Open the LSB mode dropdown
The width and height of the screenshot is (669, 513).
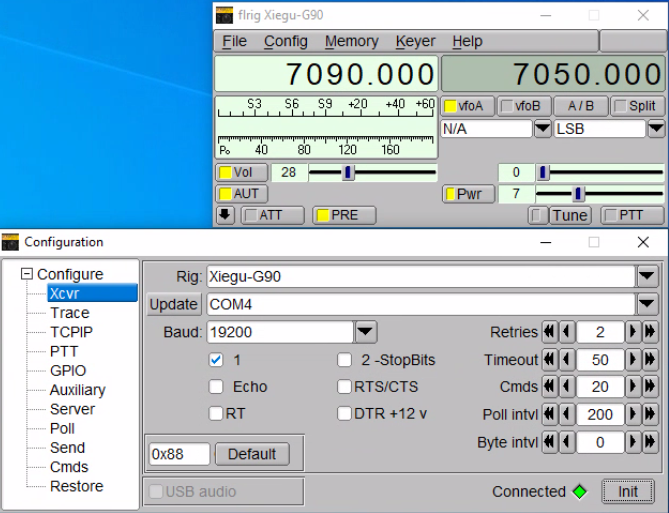point(656,129)
